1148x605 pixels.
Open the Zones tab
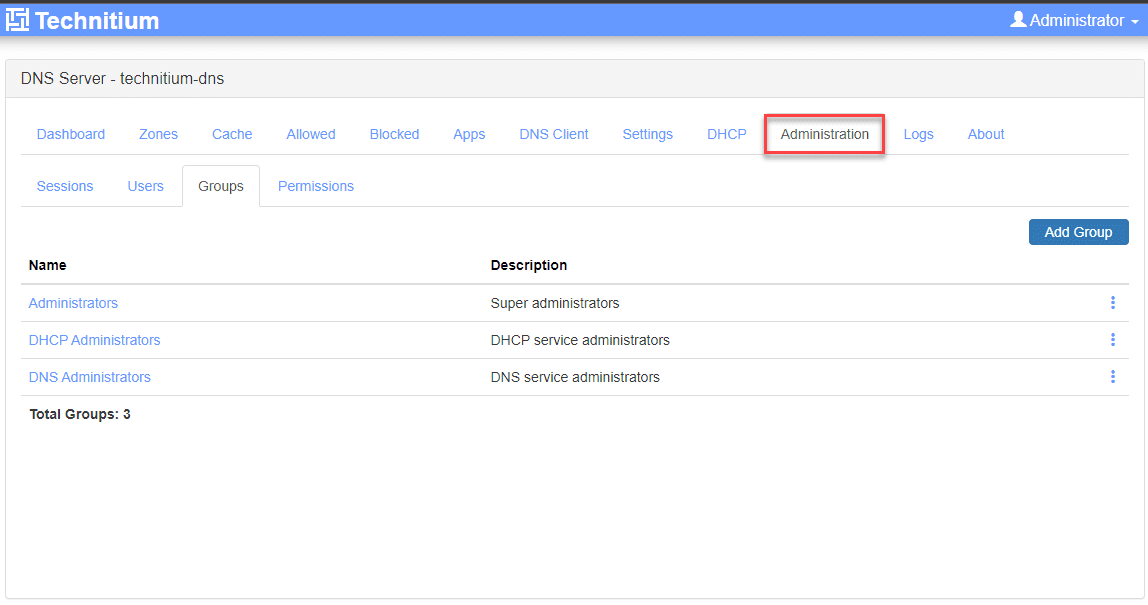[x=158, y=134]
